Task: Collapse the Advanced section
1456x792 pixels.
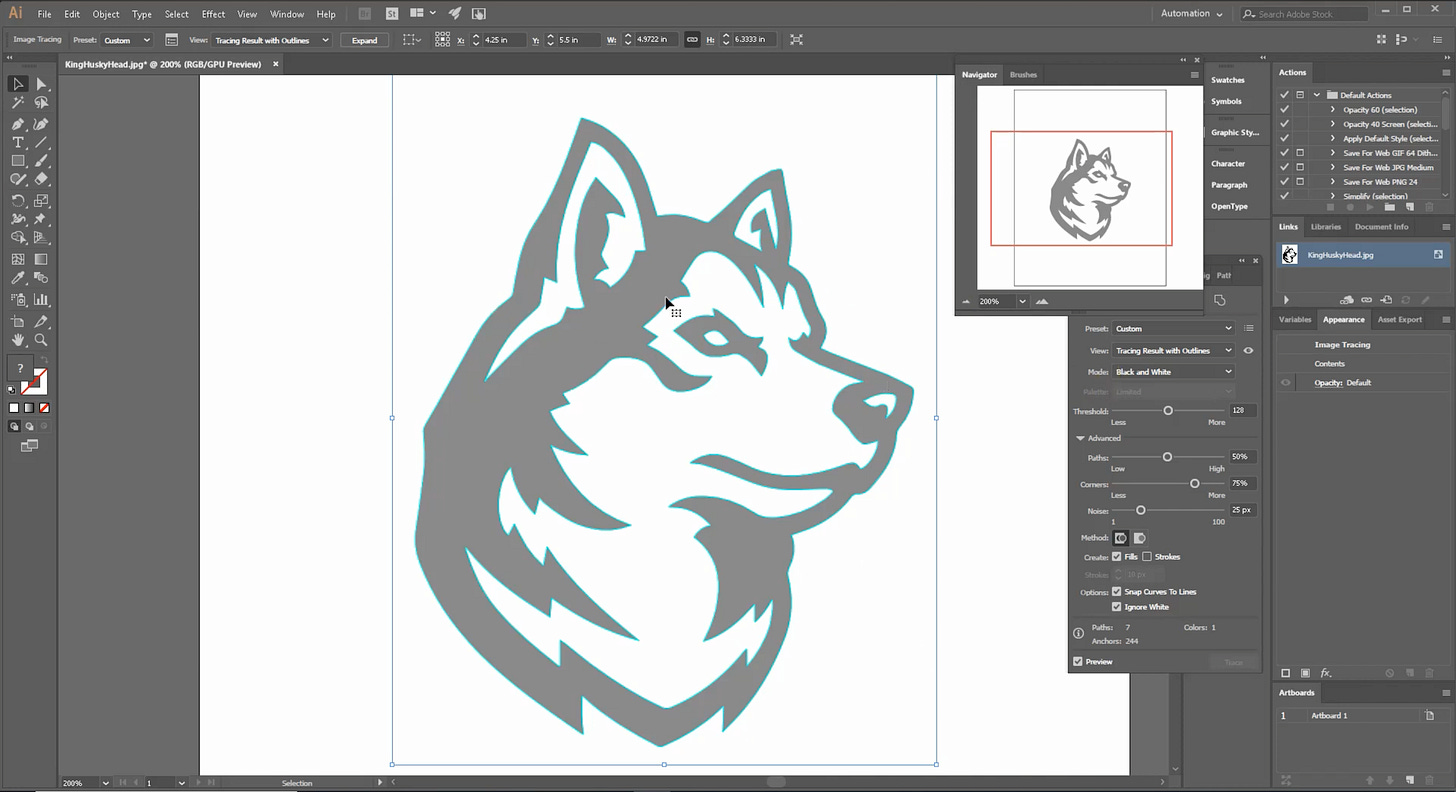Action: (1080, 438)
